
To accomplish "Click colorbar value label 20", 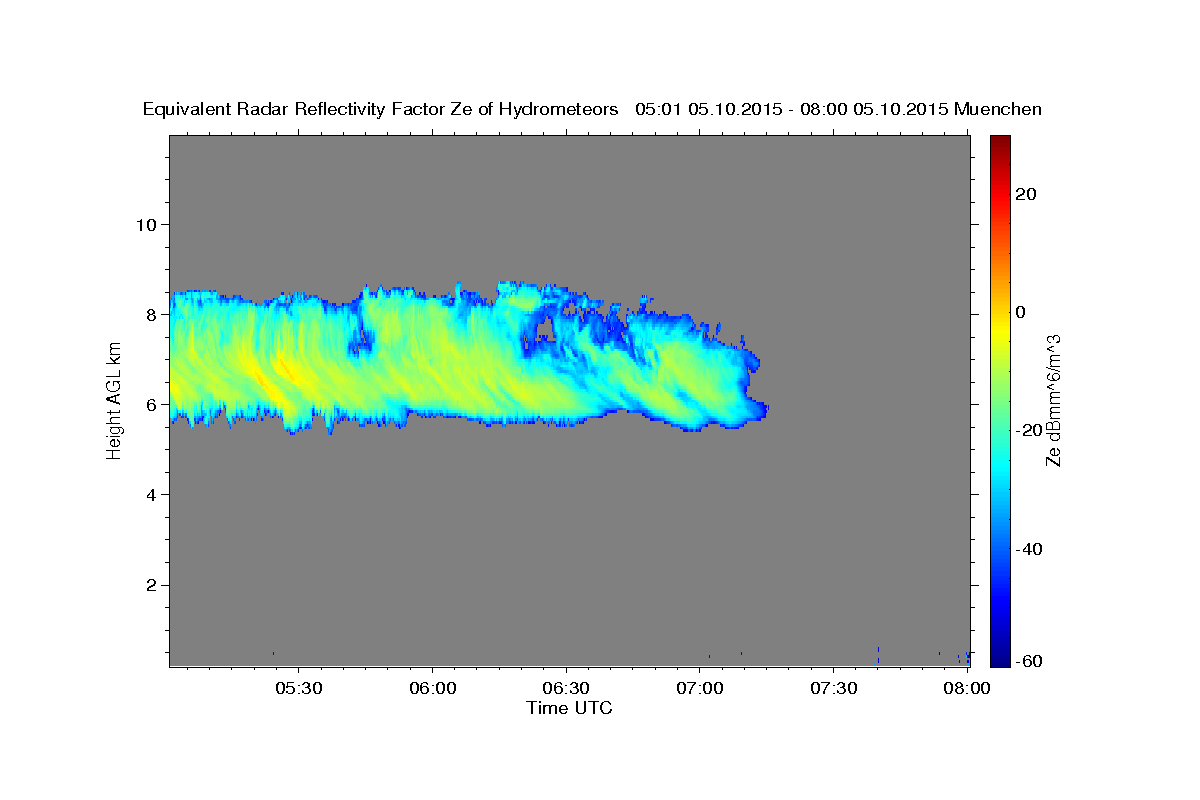I will tap(1027, 194).
